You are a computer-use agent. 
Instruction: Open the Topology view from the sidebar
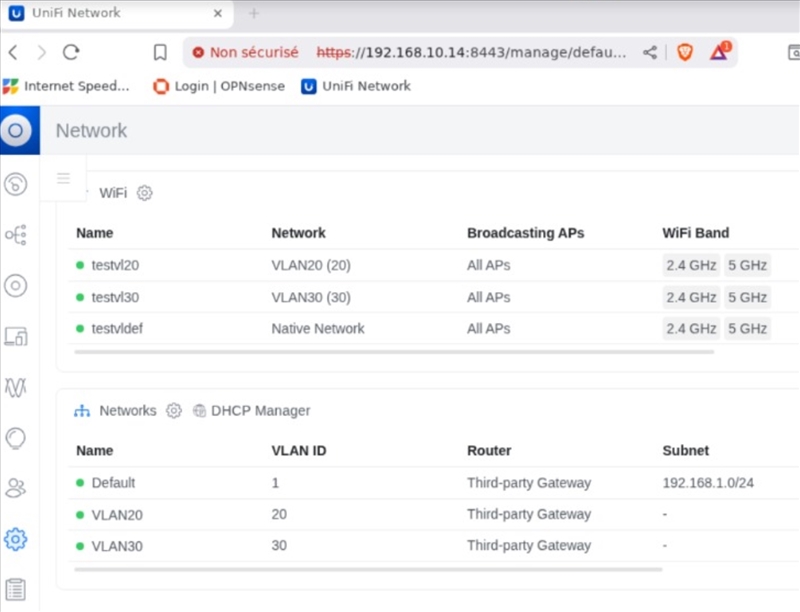pos(15,235)
